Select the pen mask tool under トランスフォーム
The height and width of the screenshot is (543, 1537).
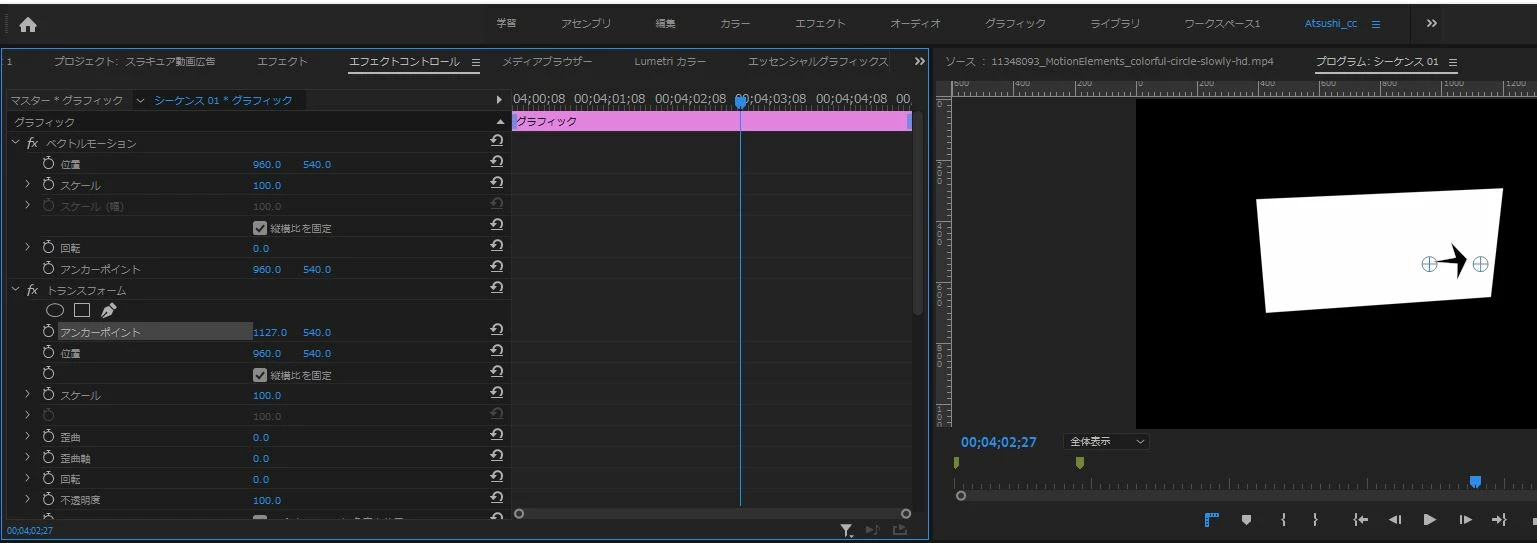pyautogui.click(x=109, y=310)
